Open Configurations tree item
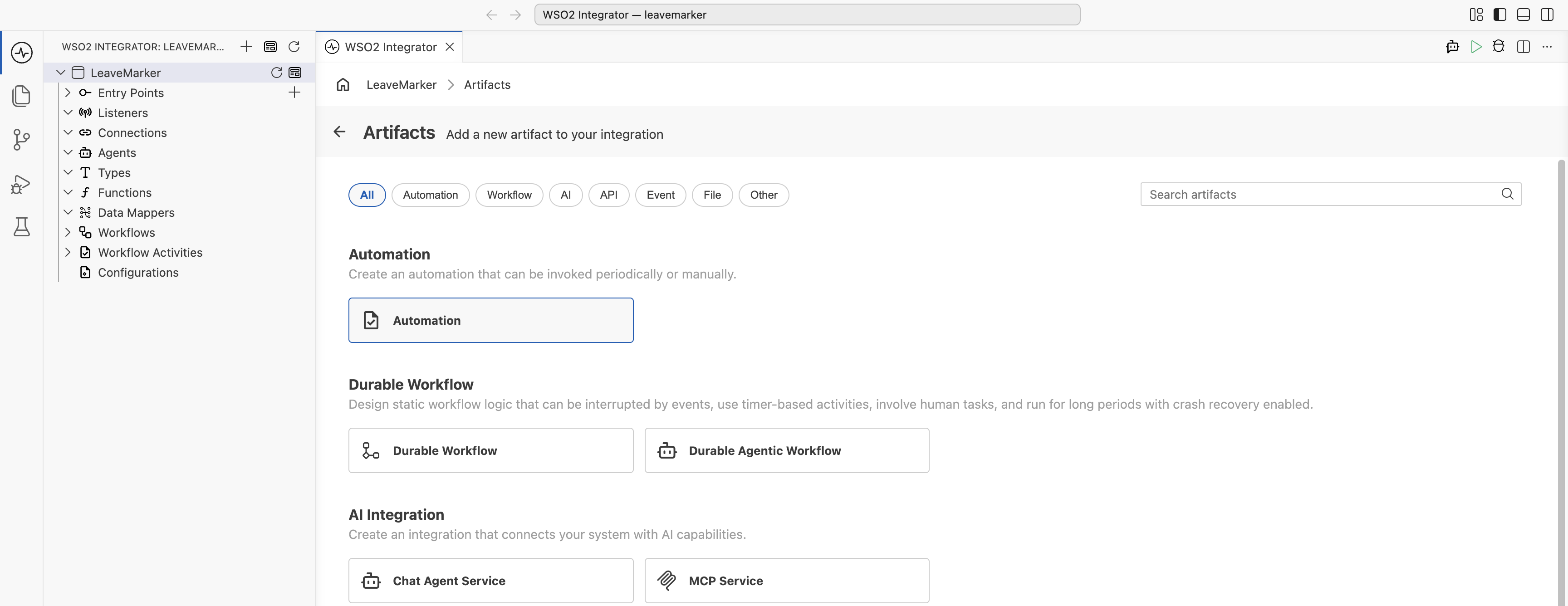Screen dimensions: 1568x606 (x=138, y=273)
